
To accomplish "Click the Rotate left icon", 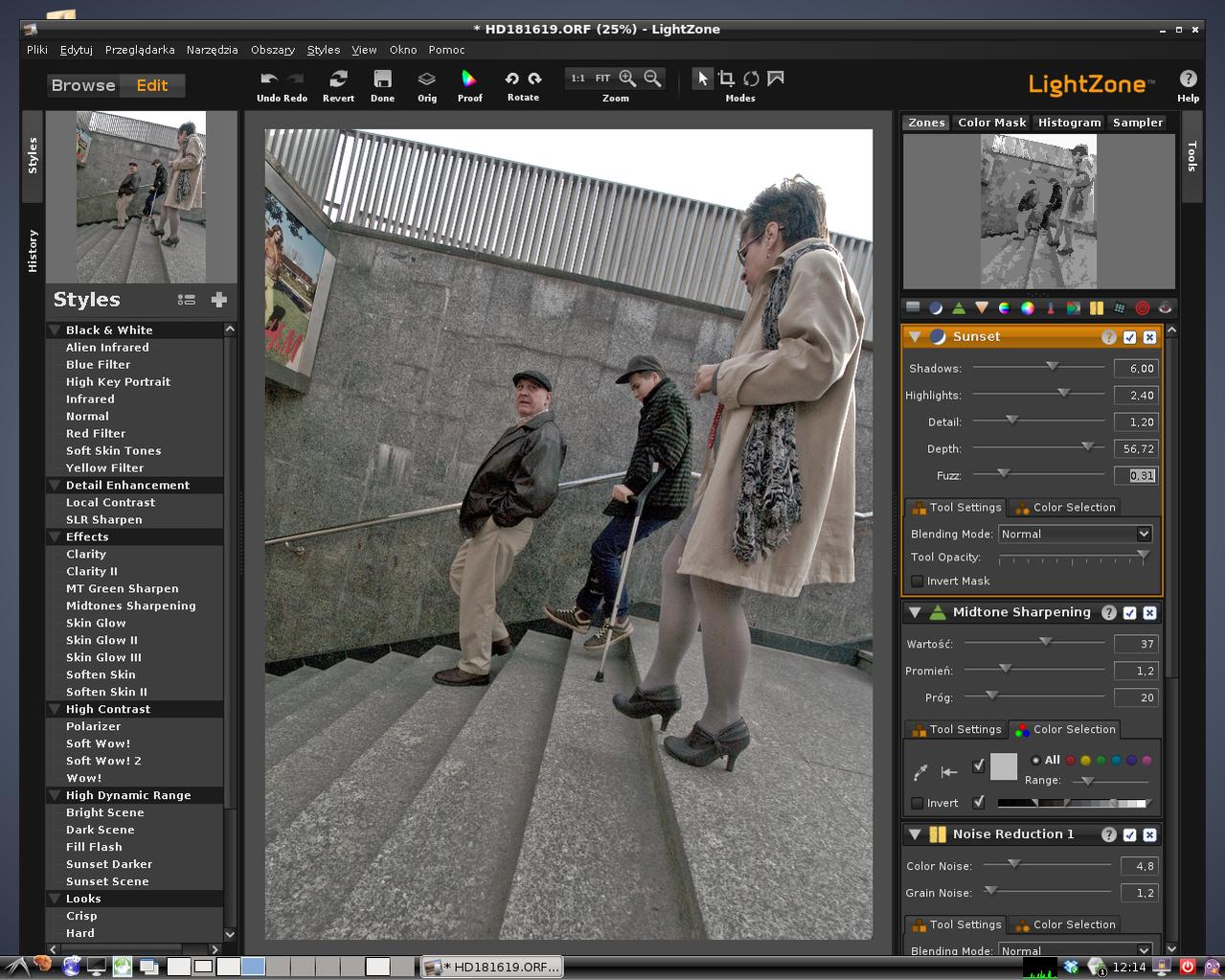I will tap(511, 79).
